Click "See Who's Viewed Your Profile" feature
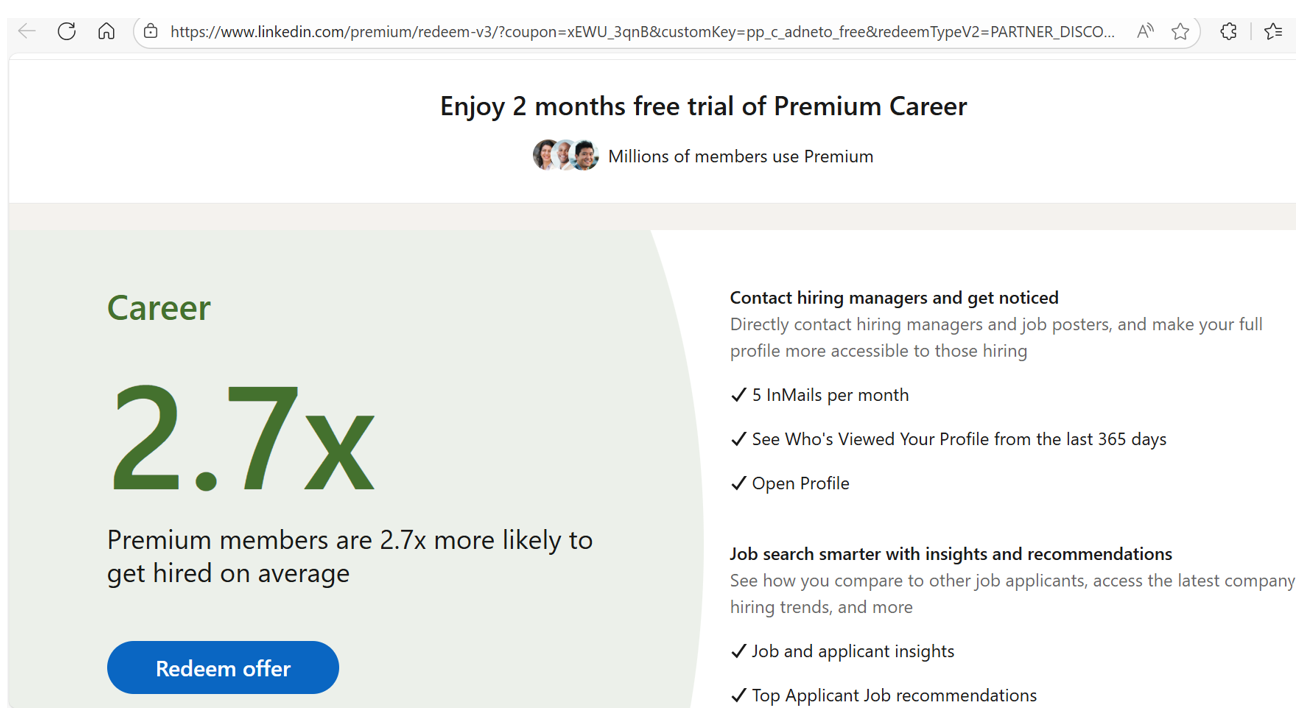The image size is (1306, 720). pos(958,439)
